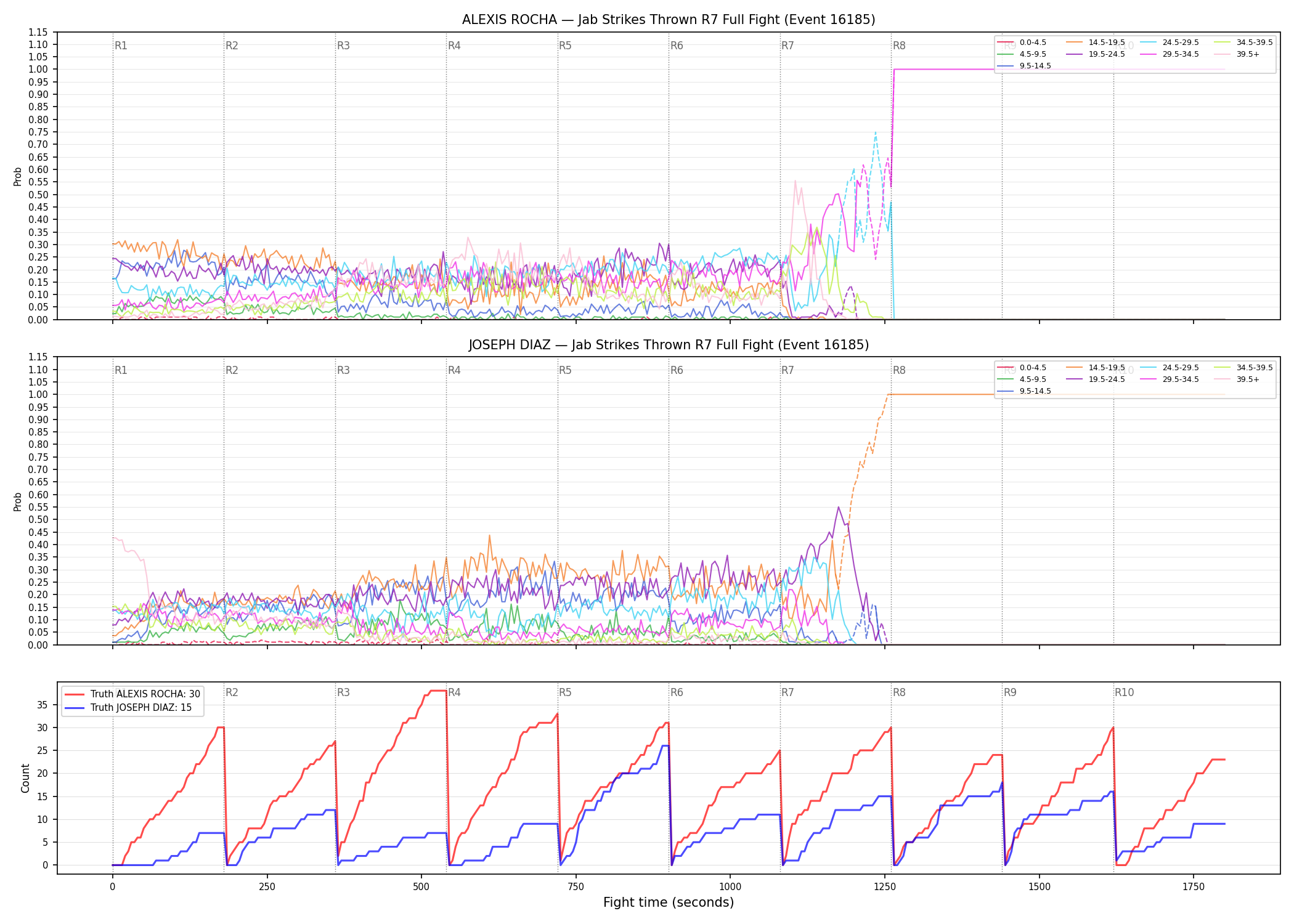Click R3 round label in Joseph Diaz chart

(x=343, y=370)
